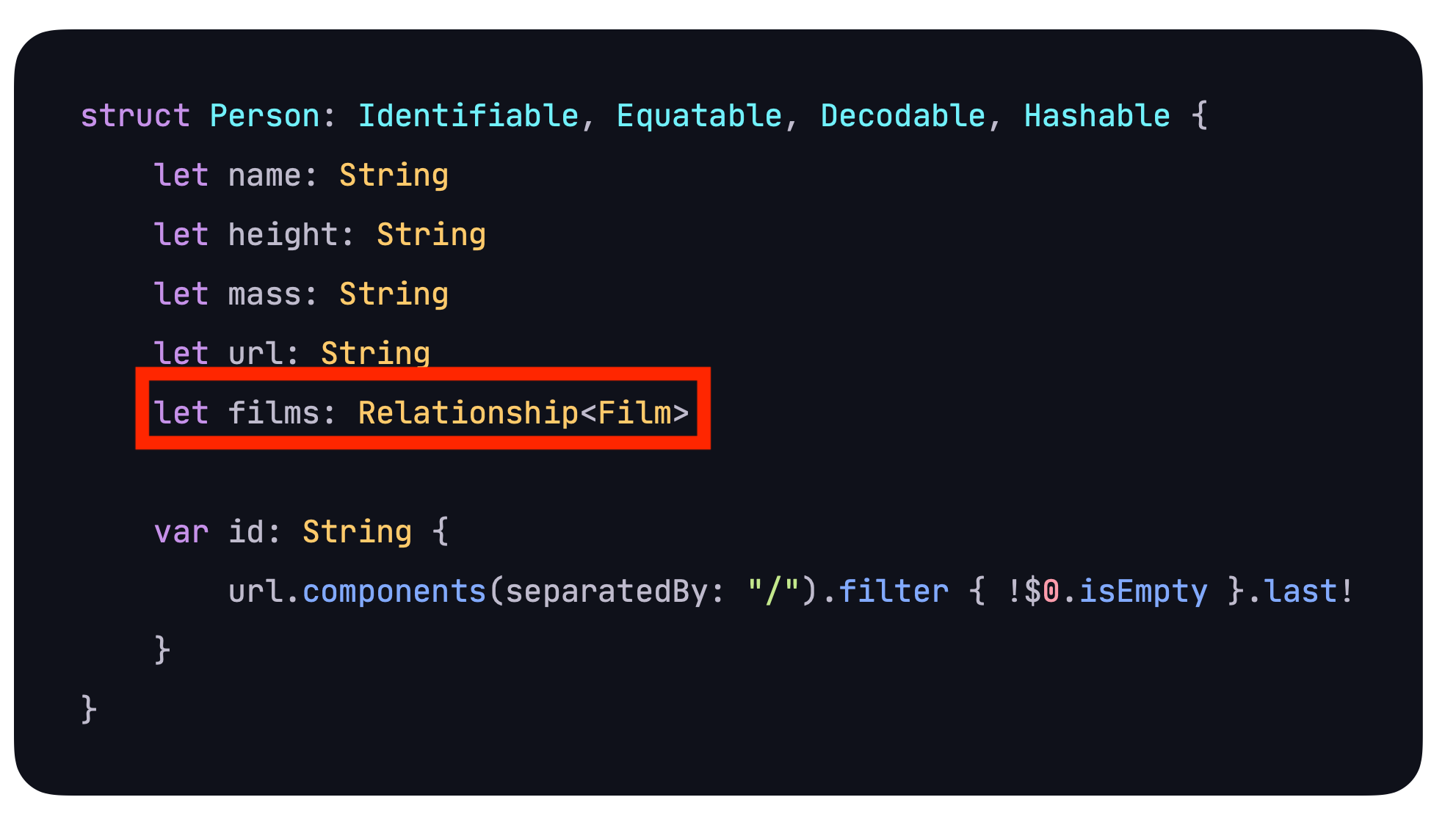Click the Decodable protocol name
The image size is (1456, 822).
click(x=903, y=116)
